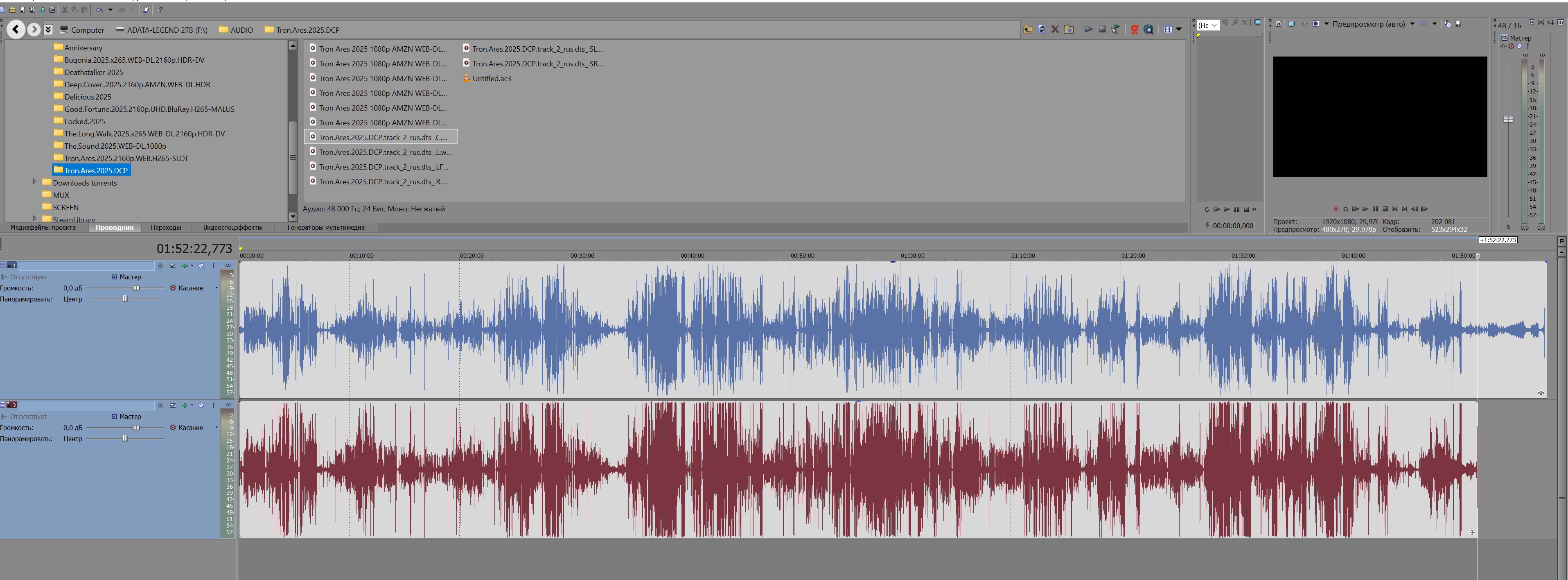Open Track FX on audio track 1

(x=185, y=266)
